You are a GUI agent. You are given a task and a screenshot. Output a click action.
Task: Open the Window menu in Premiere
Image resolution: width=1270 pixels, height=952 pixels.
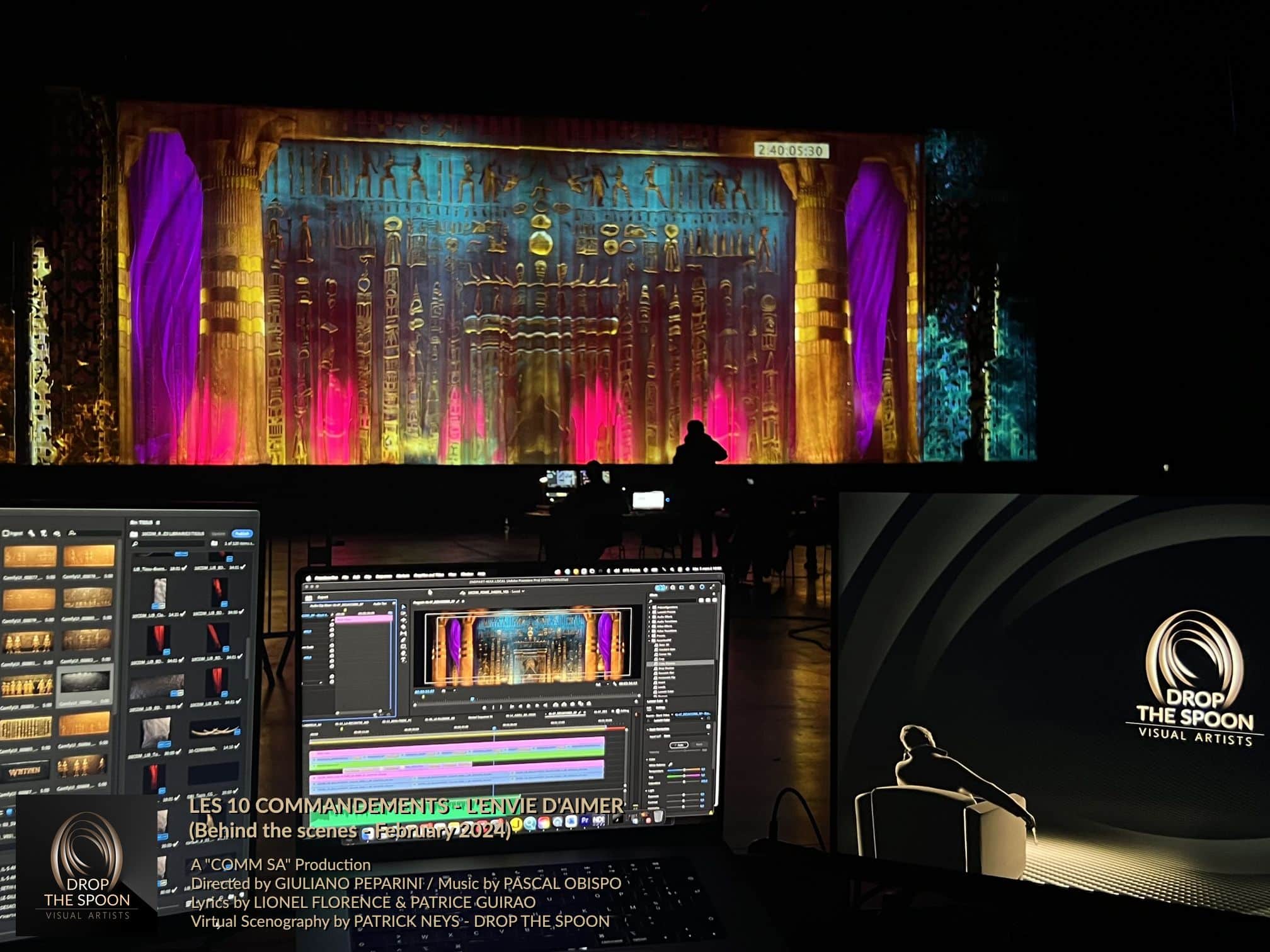coord(467,575)
